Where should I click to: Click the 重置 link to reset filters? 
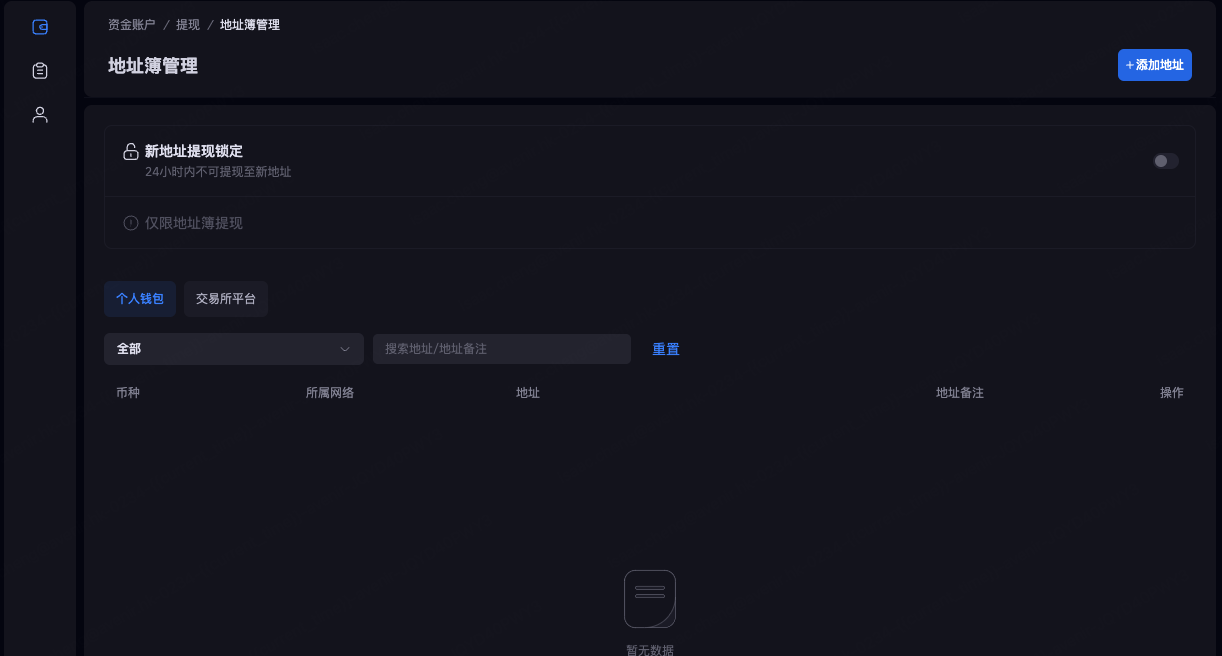click(666, 349)
